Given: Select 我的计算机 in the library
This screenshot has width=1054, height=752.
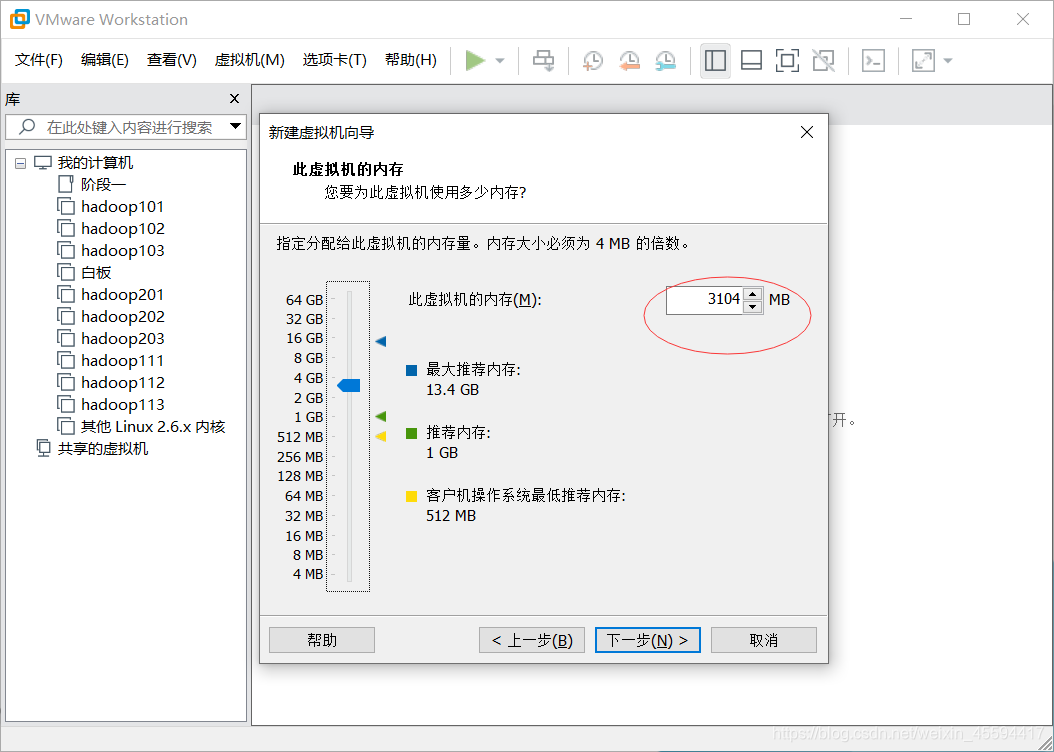Looking at the screenshot, I should [95, 163].
